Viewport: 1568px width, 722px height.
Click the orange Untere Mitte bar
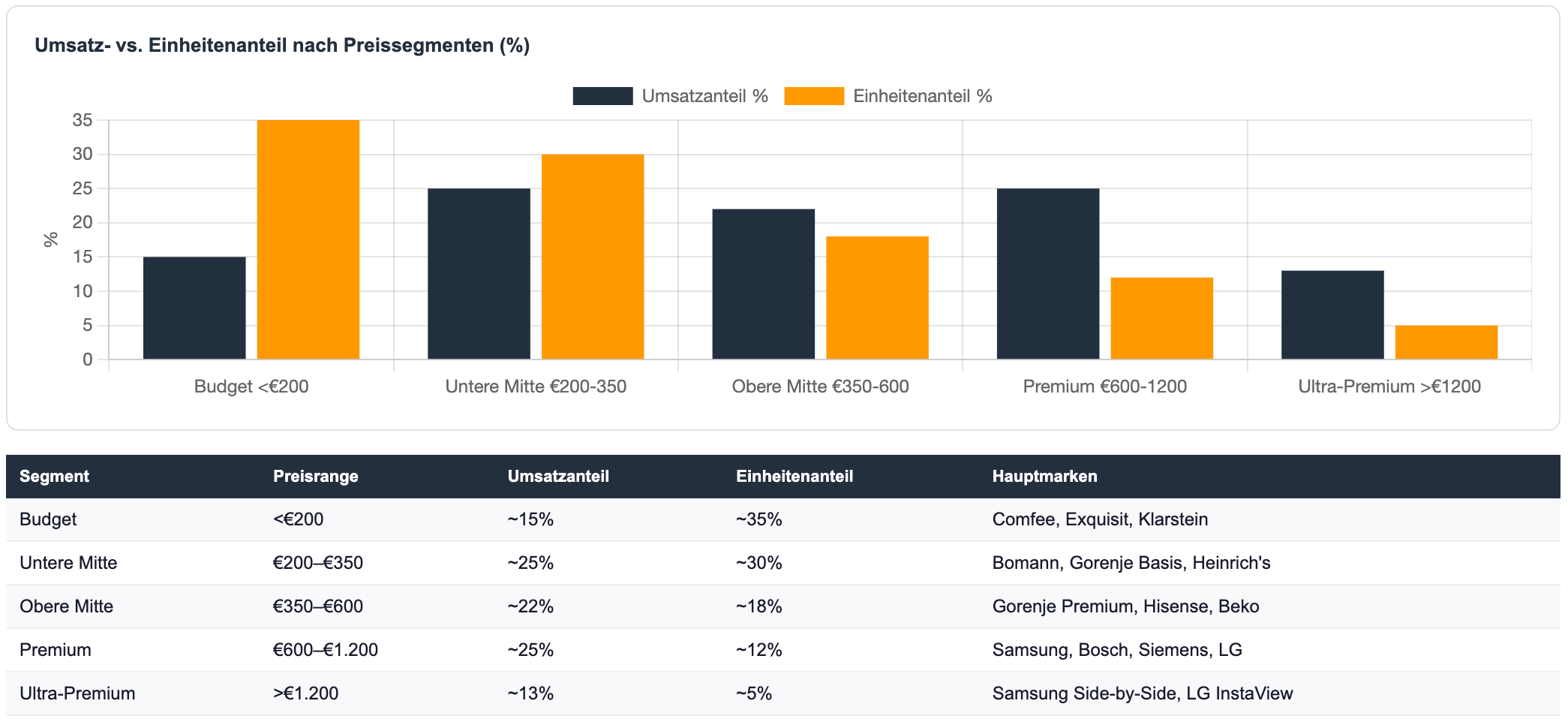tap(592, 257)
